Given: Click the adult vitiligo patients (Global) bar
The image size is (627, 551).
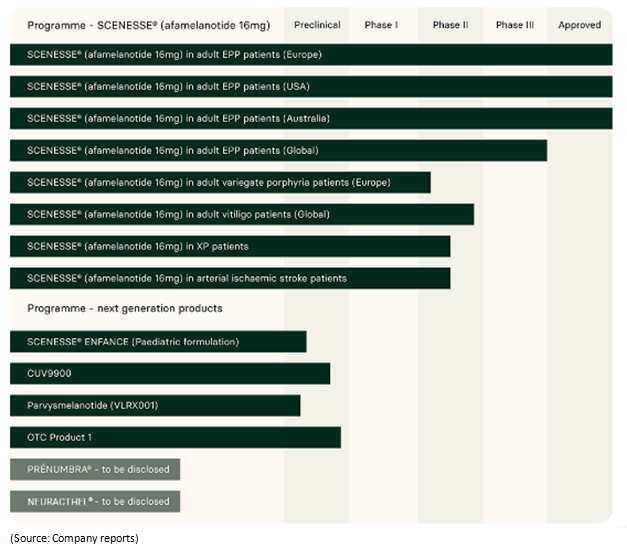Looking at the screenshot, I should click(x=242, y=214).
